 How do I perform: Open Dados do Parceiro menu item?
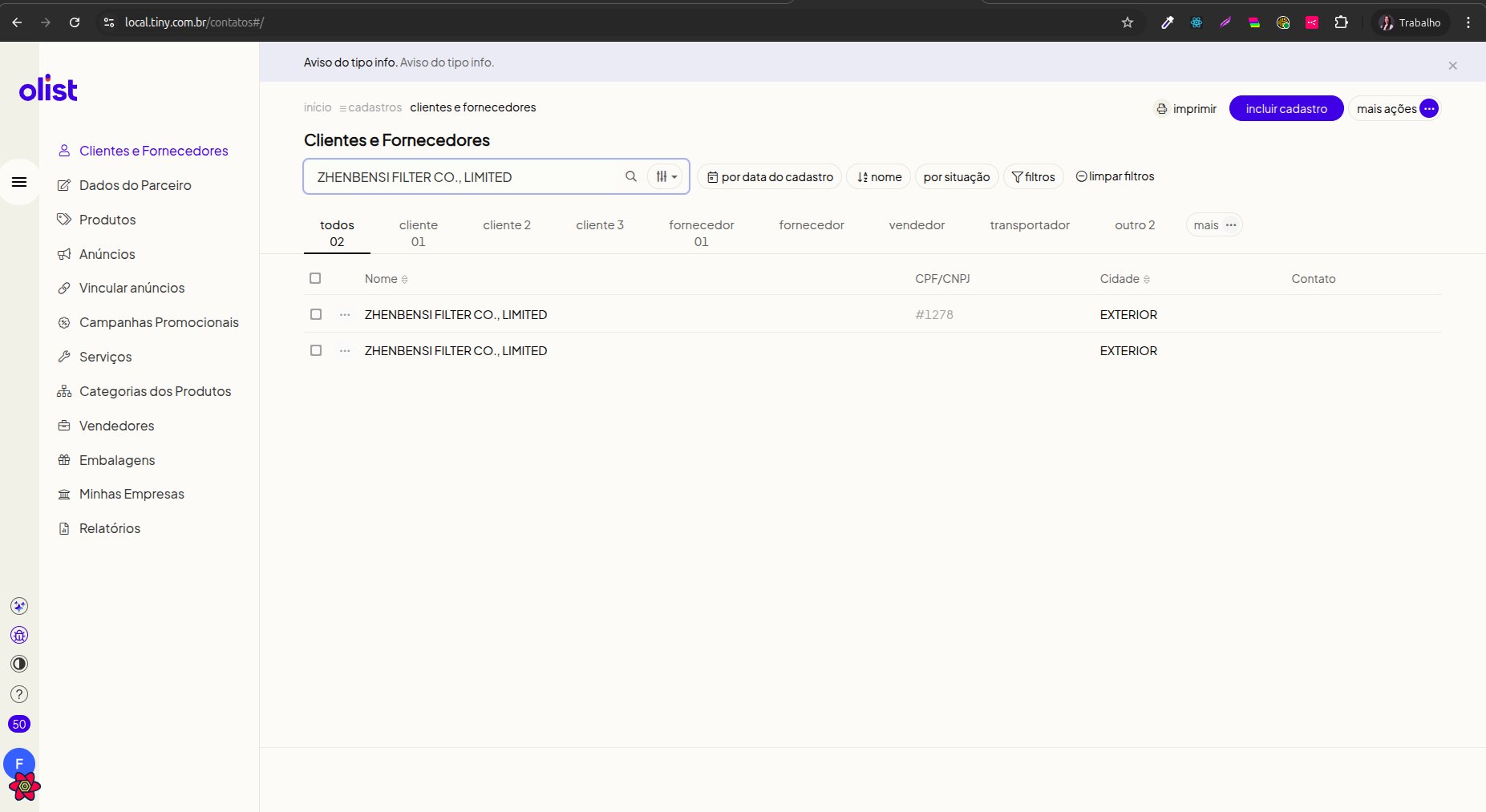pos(135,185)
